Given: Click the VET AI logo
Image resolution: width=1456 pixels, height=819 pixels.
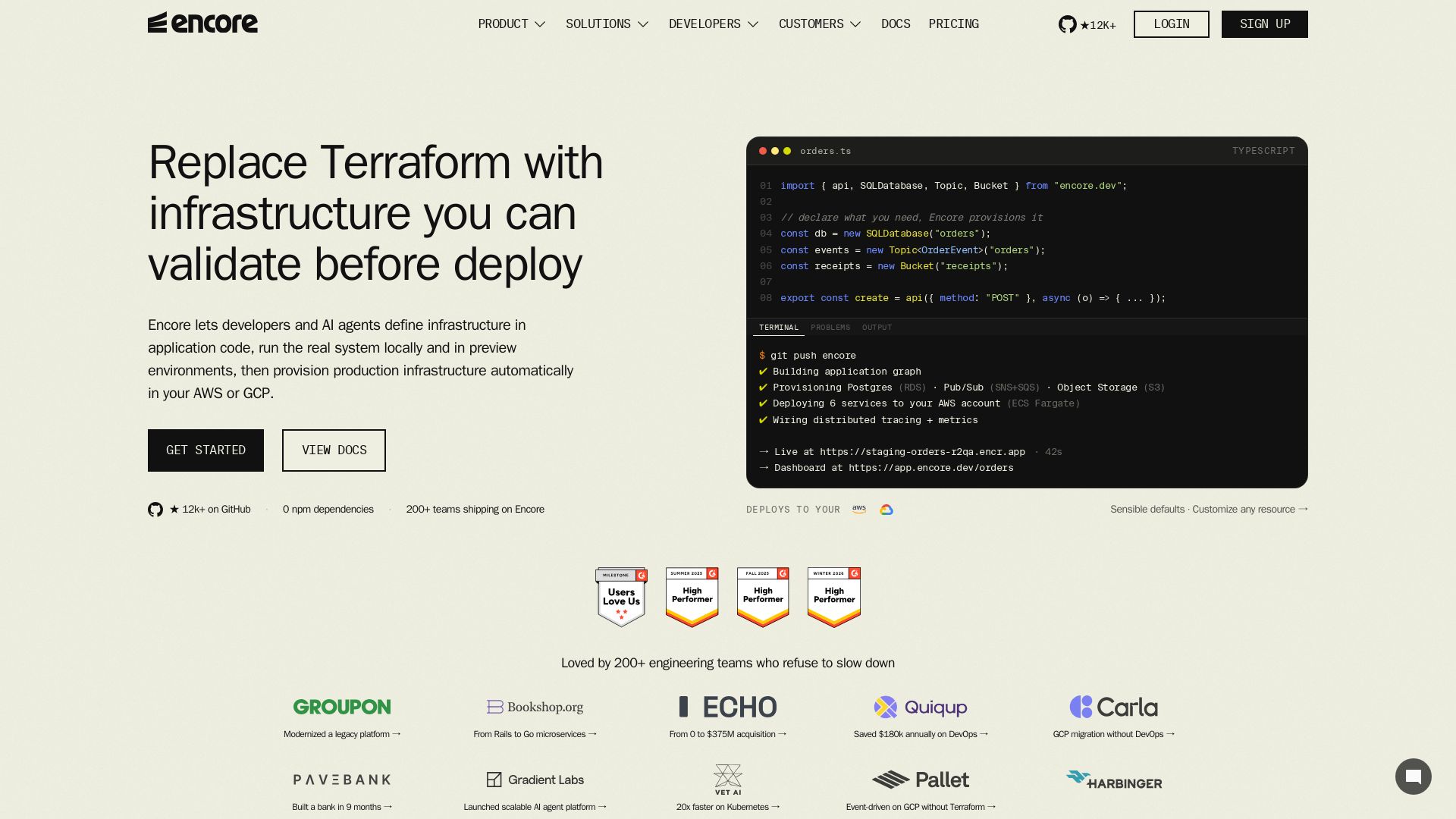Looking at the screenshot, I should tap(728, 780).
